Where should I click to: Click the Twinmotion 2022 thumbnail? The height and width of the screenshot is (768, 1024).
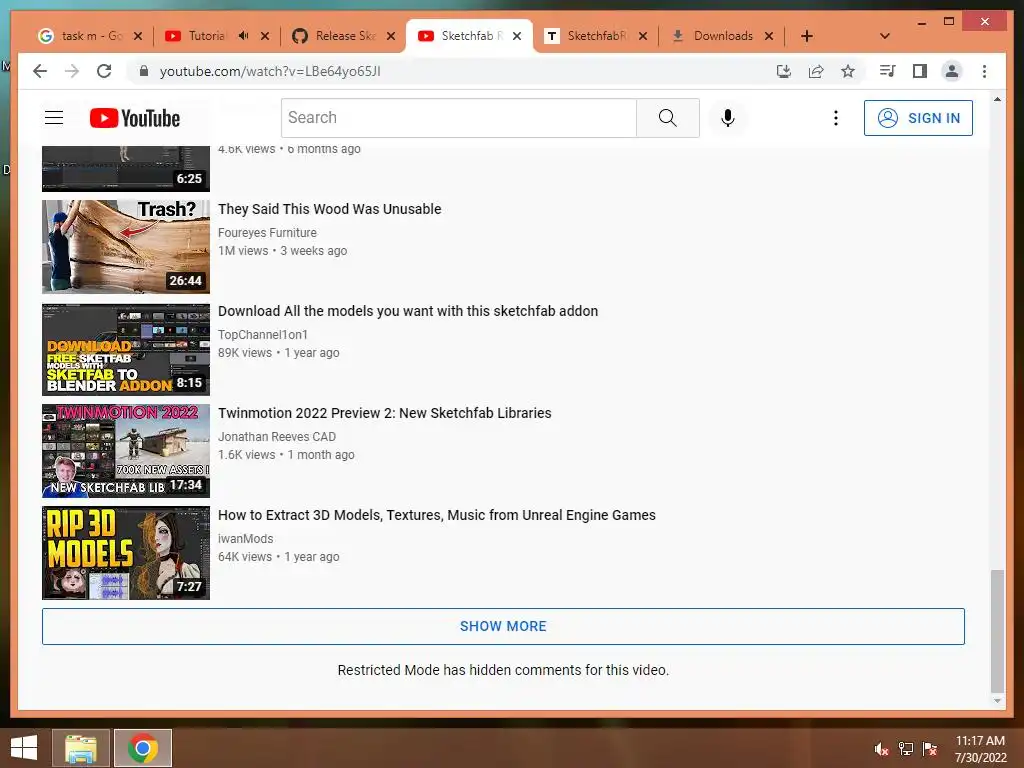point(126,451)
